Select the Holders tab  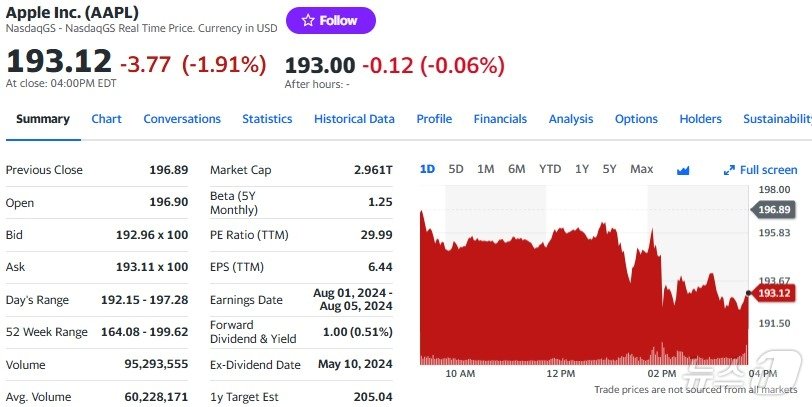700,119
